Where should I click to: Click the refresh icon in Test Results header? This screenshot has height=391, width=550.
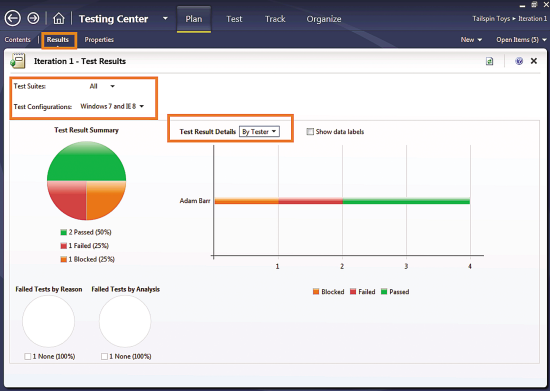click(x=489, y=61)
